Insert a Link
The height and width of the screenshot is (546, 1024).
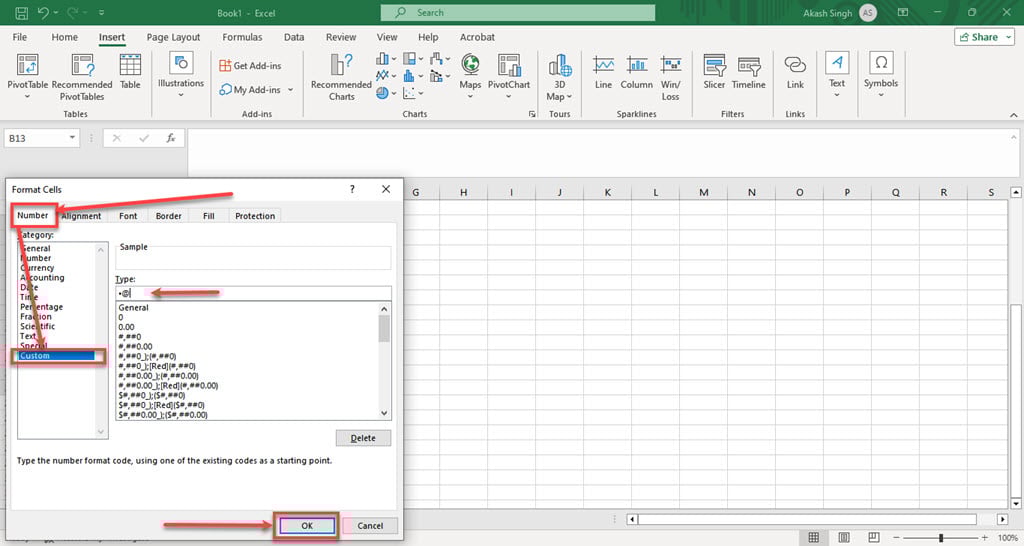pyautogui.click(x=795, y=72)
